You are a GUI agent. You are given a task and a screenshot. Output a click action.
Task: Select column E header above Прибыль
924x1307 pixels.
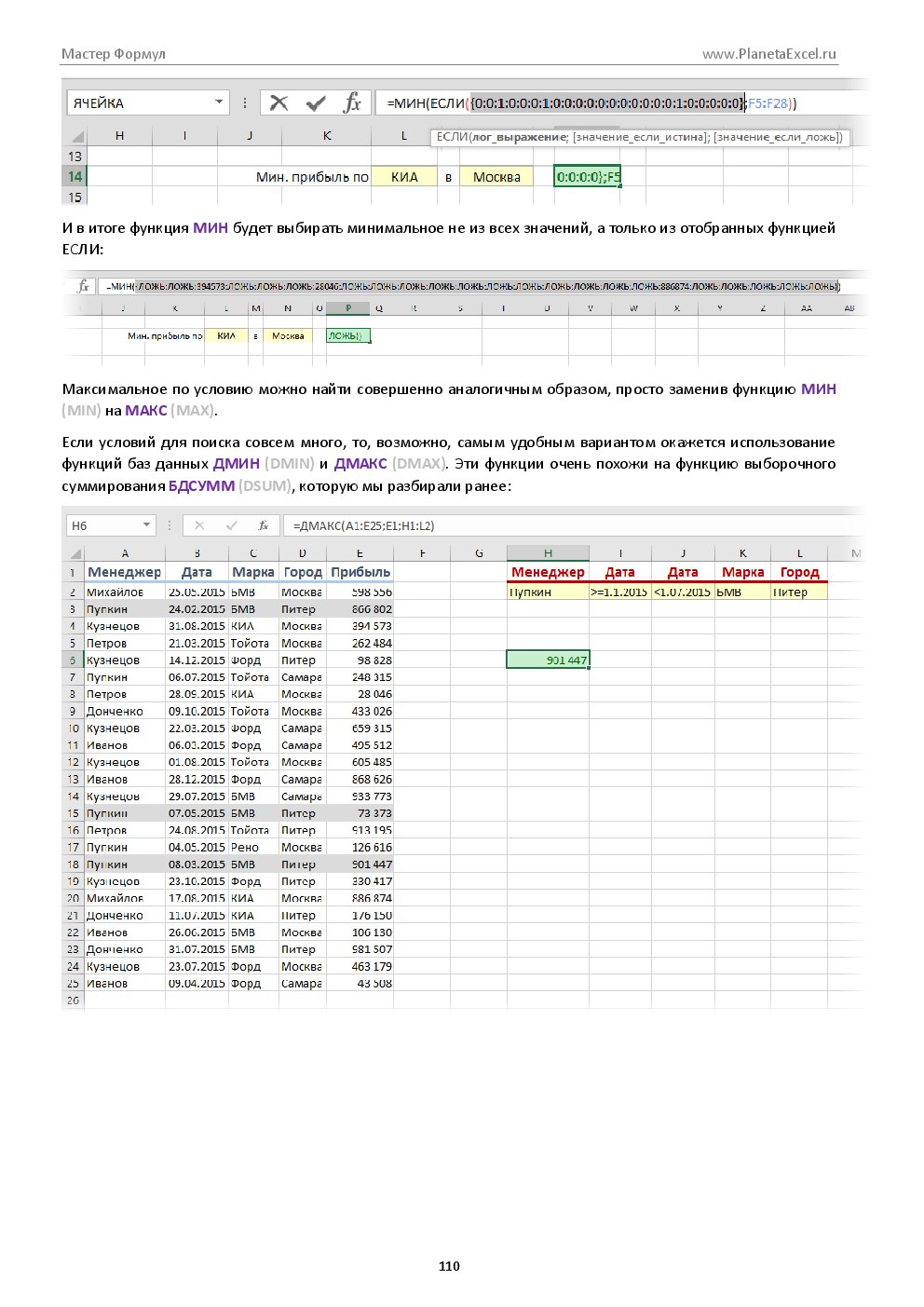360,553
